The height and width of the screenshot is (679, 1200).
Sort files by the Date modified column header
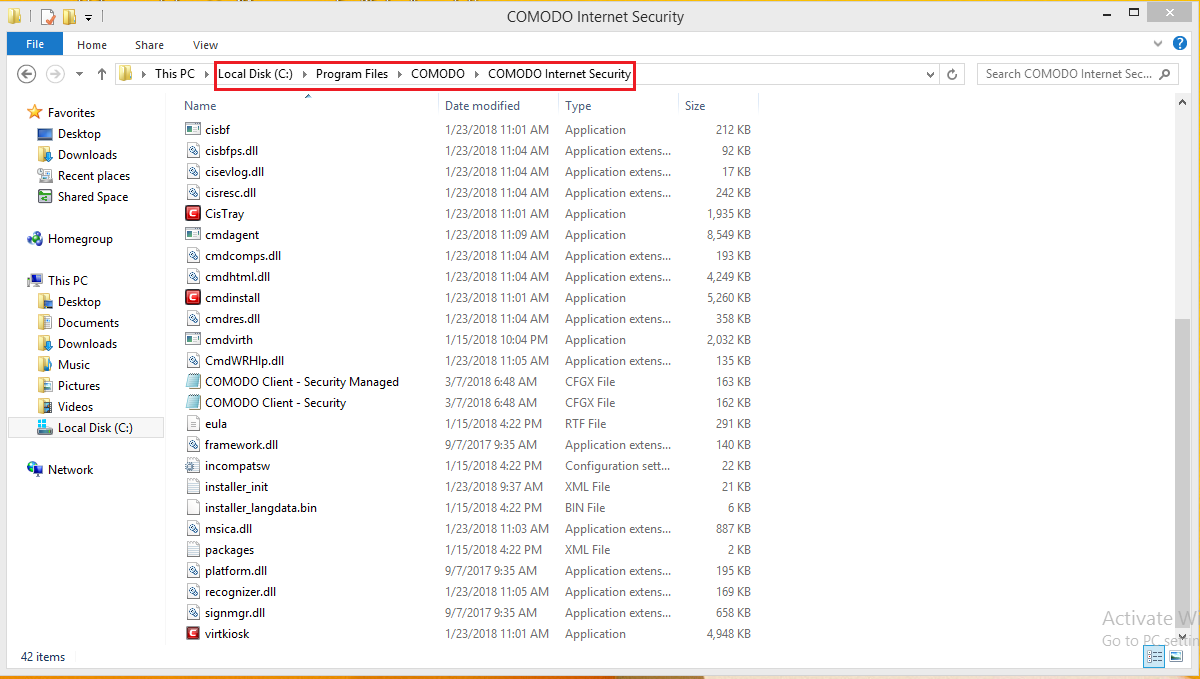(x=499, y=106)
